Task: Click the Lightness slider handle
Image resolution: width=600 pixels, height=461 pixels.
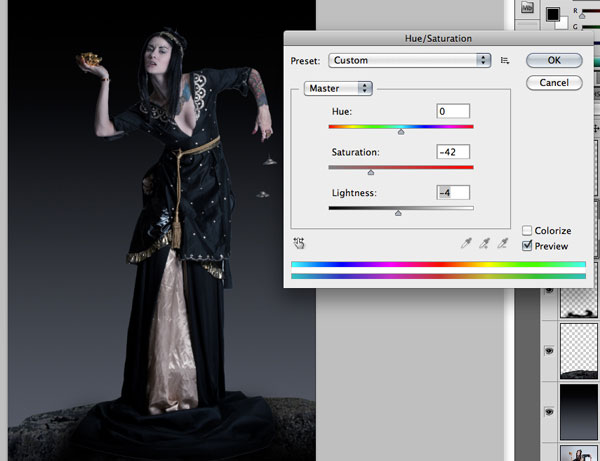Action: coord(398,213)
